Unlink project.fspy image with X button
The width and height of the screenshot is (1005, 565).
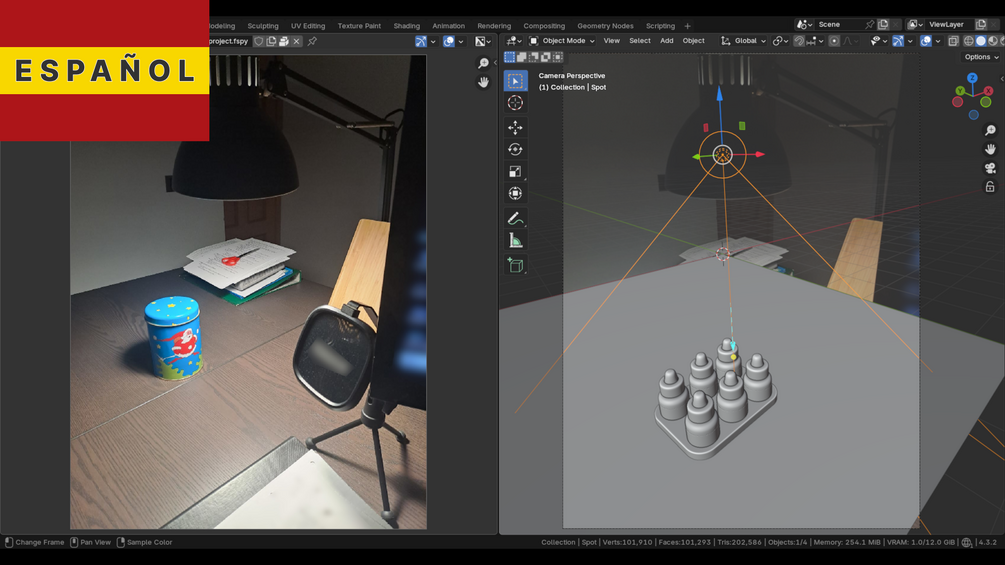(x=297, y=41)
